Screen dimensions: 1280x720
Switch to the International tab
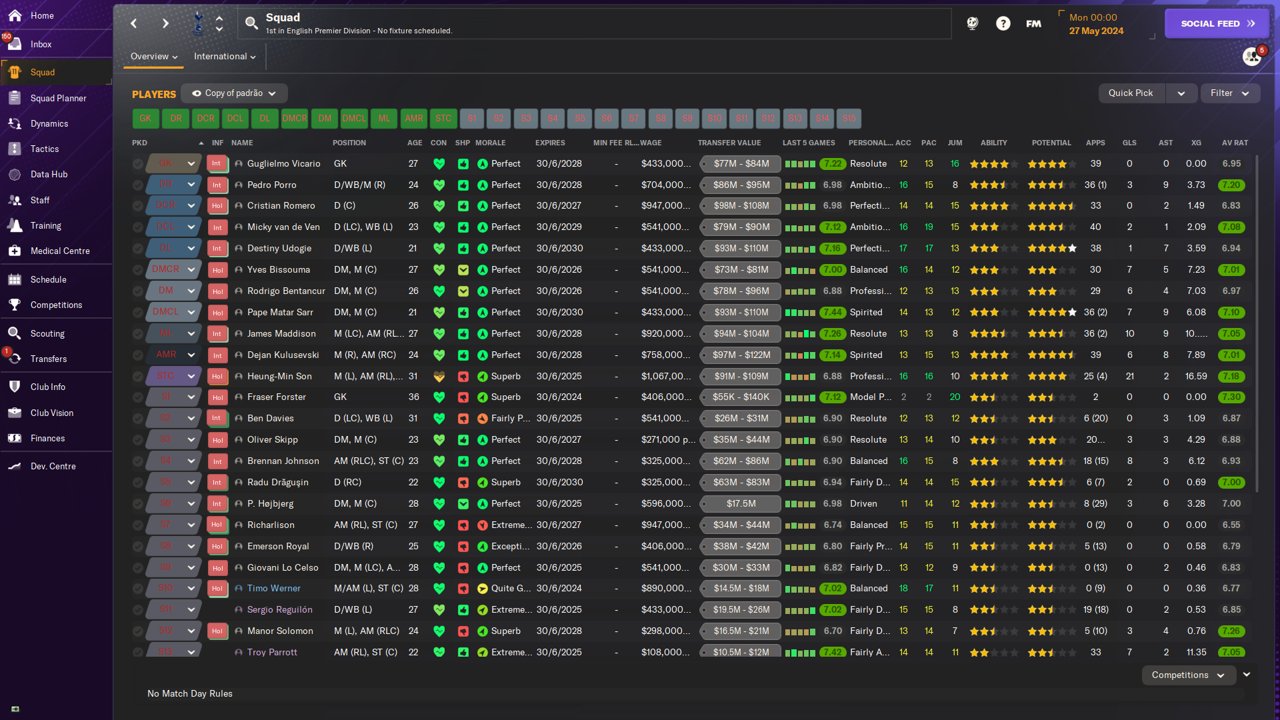224,57
